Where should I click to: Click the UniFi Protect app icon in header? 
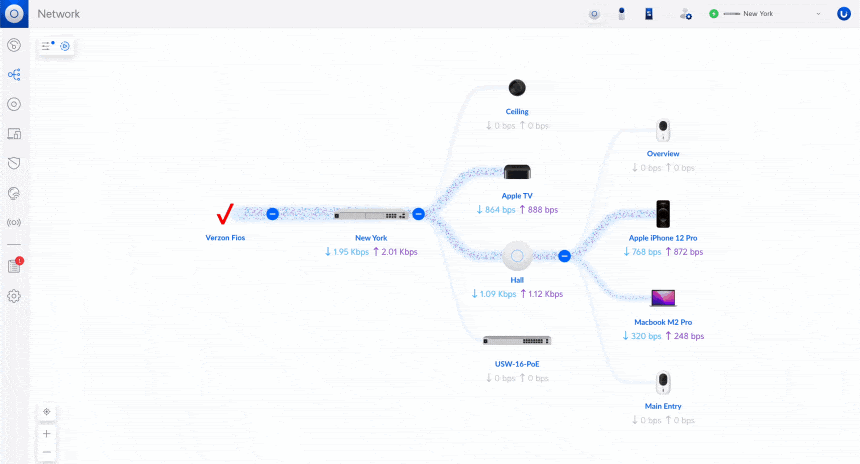click(621, 14)
